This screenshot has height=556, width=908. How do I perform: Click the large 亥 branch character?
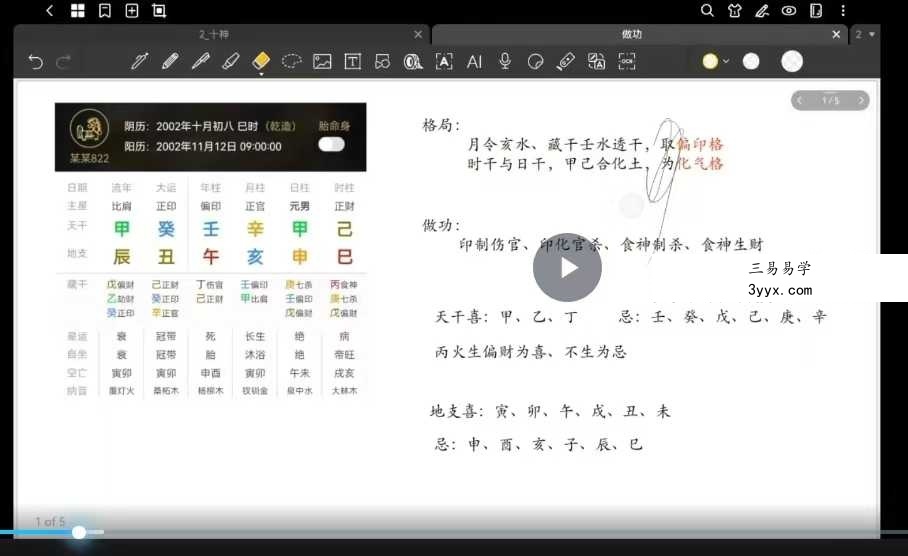[x=255, y=257]
